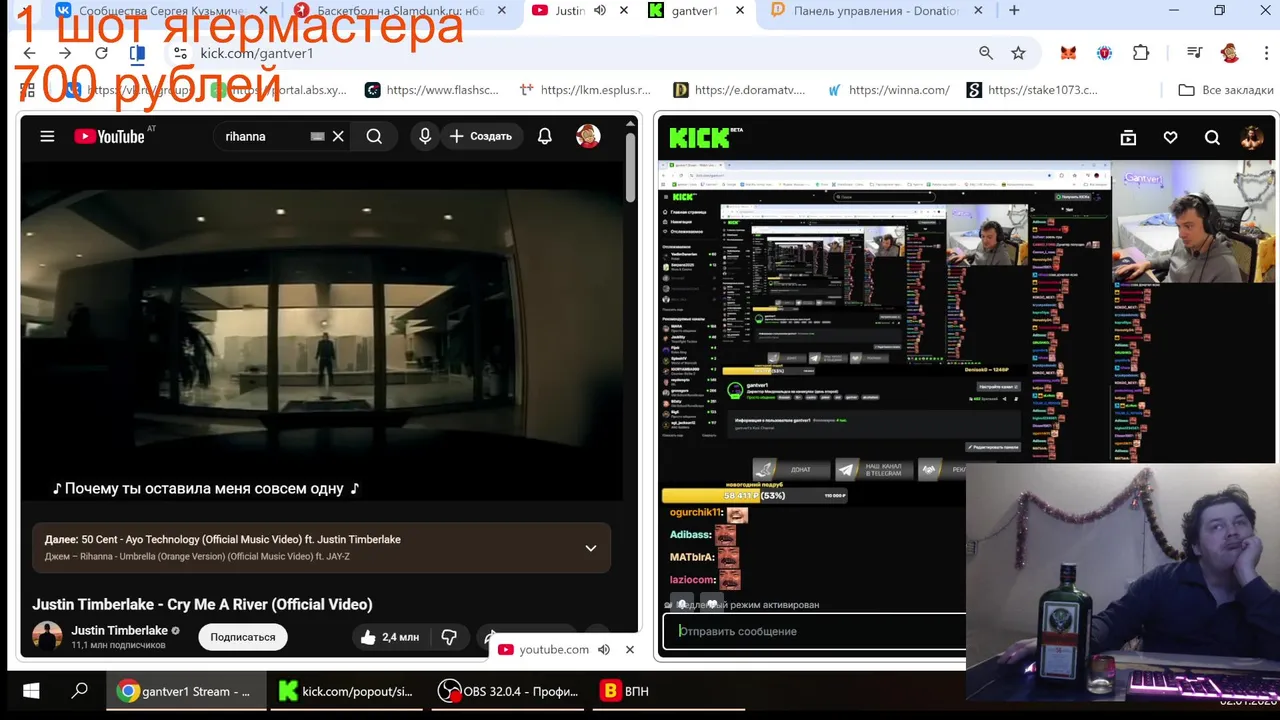
Task: Open Justin Timberlake channel avatar
Action: [x=47, y=636]
